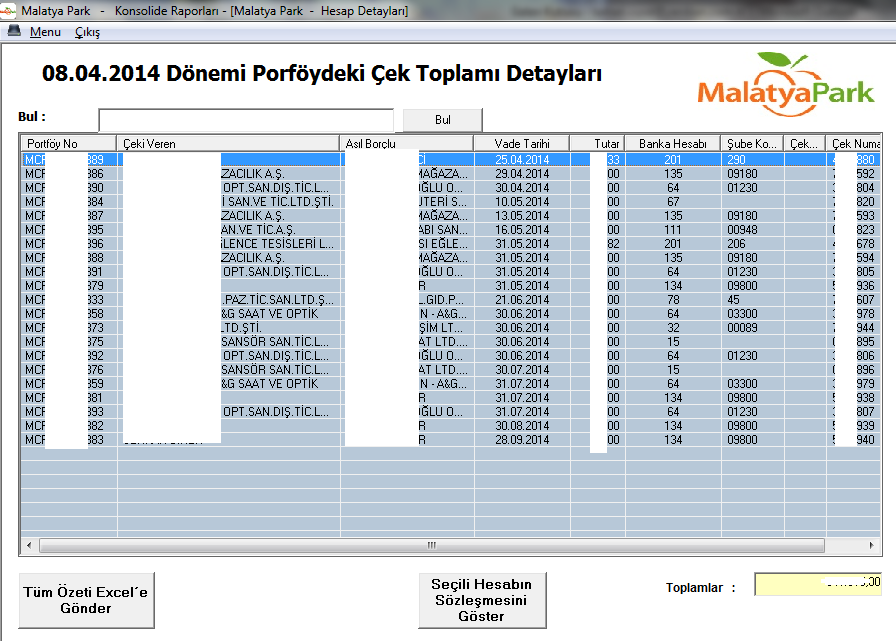The height and width of the screenshot is (641, 896).
Task: Select the row dated 30.07.2014
Action: [450, 370]
